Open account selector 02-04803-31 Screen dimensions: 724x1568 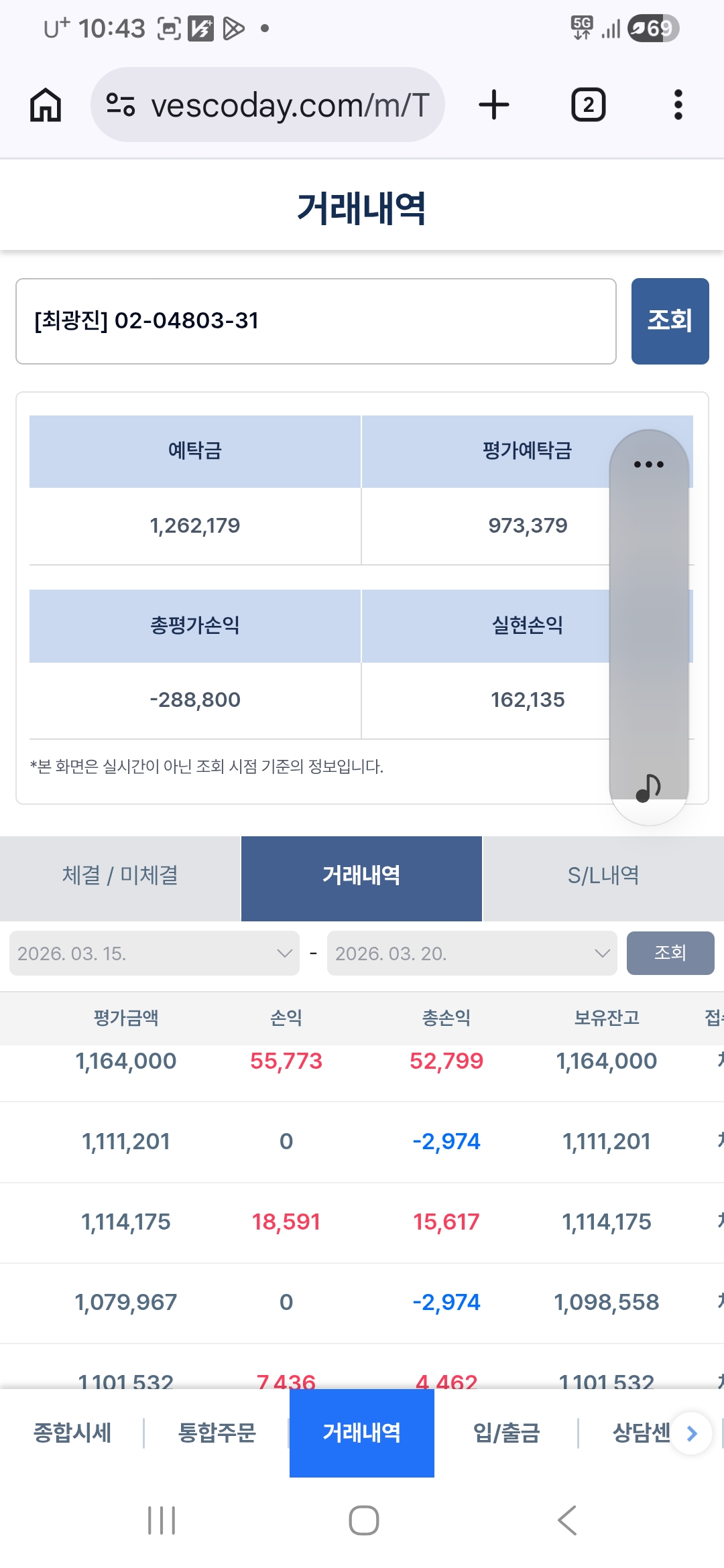(x=316, y=321)
